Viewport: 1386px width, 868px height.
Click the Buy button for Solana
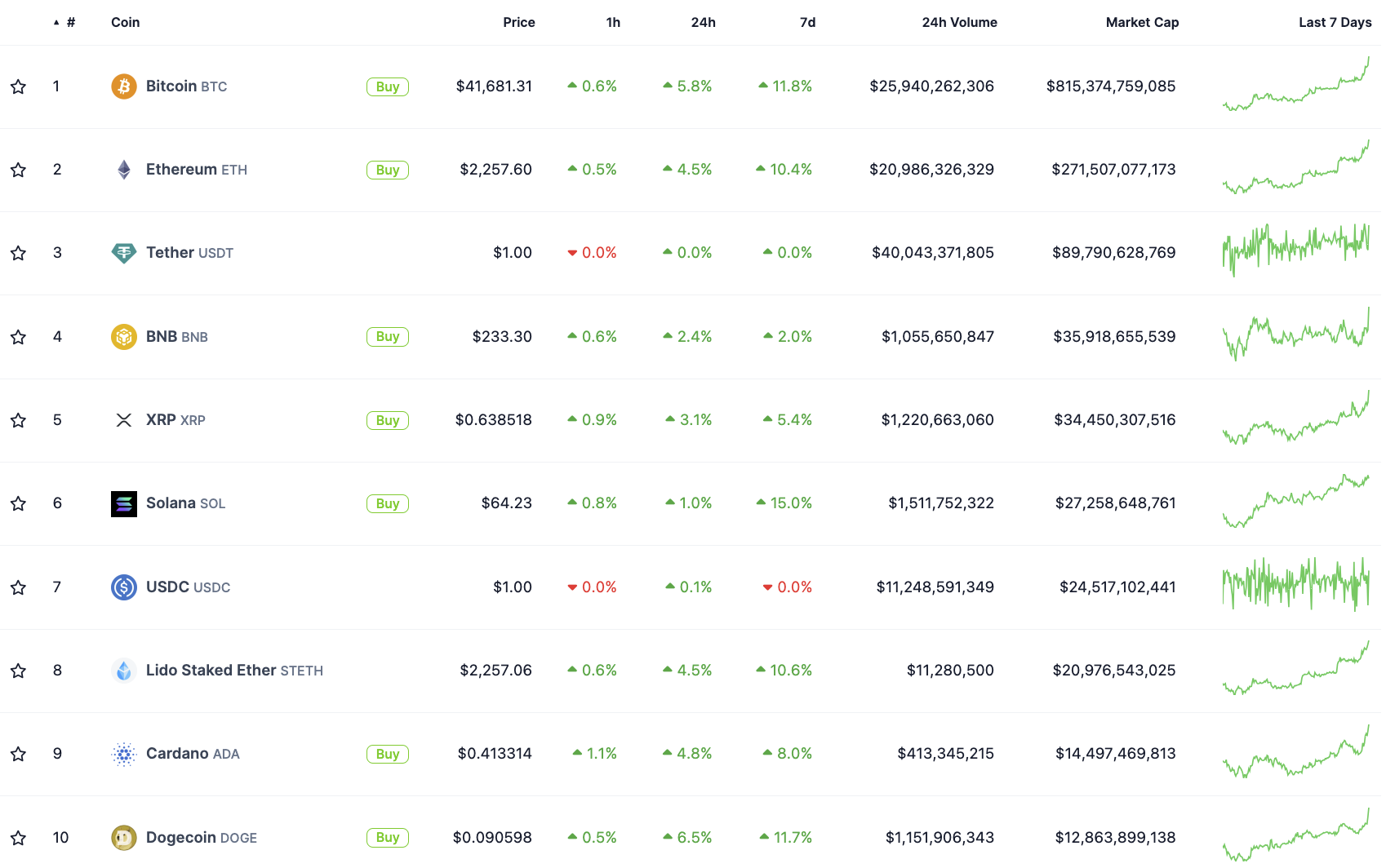click(388, 503)
